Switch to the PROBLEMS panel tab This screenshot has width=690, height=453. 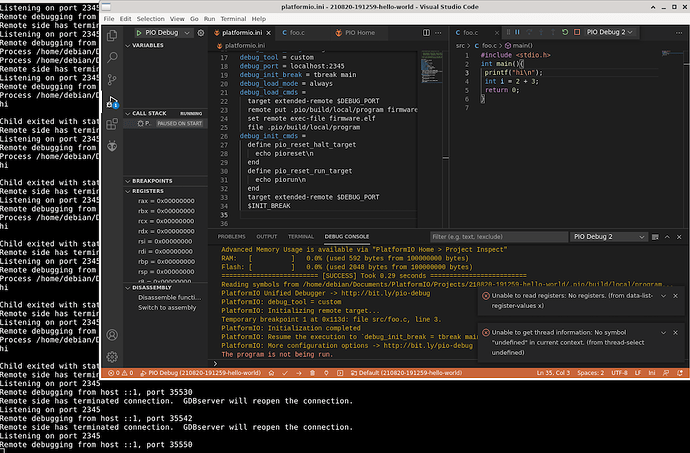pyautogui.click(x=231, y=237)
